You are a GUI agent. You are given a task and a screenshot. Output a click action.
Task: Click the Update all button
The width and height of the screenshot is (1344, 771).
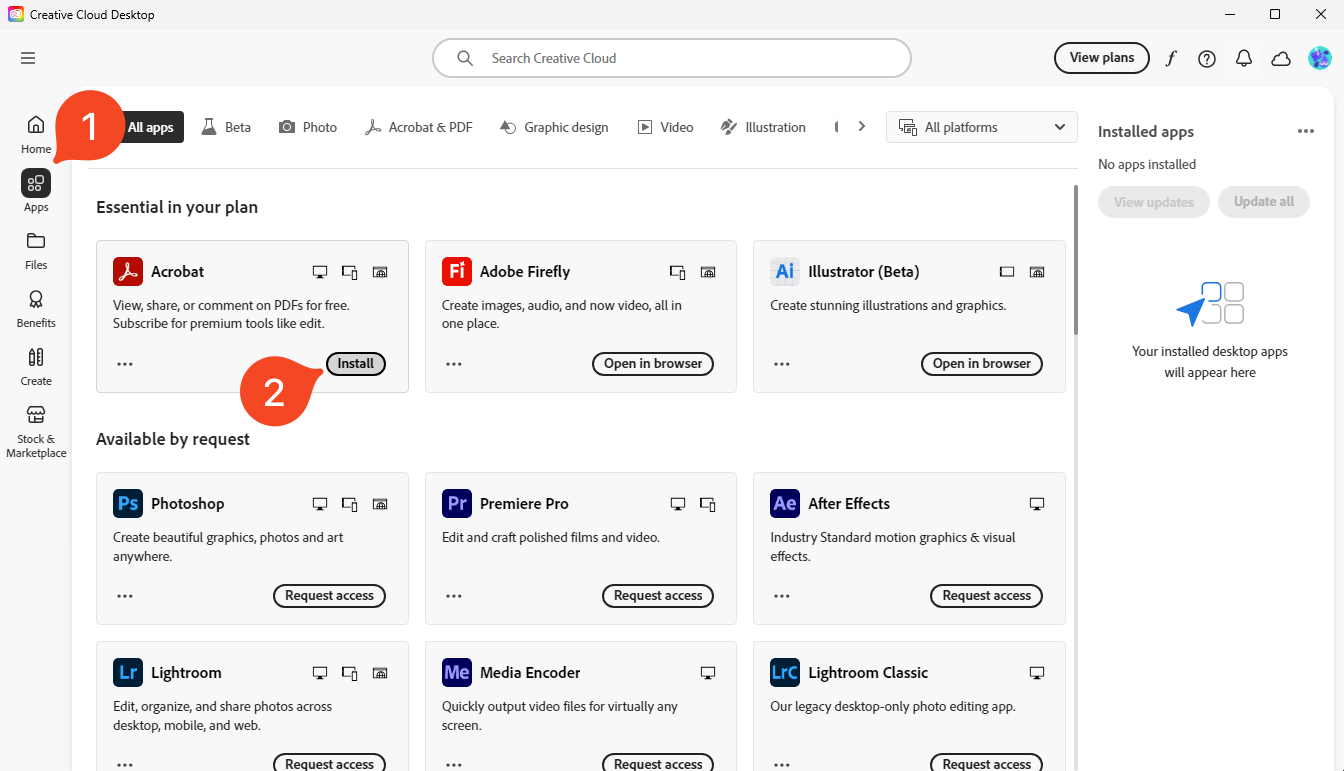coord(1264,202)
